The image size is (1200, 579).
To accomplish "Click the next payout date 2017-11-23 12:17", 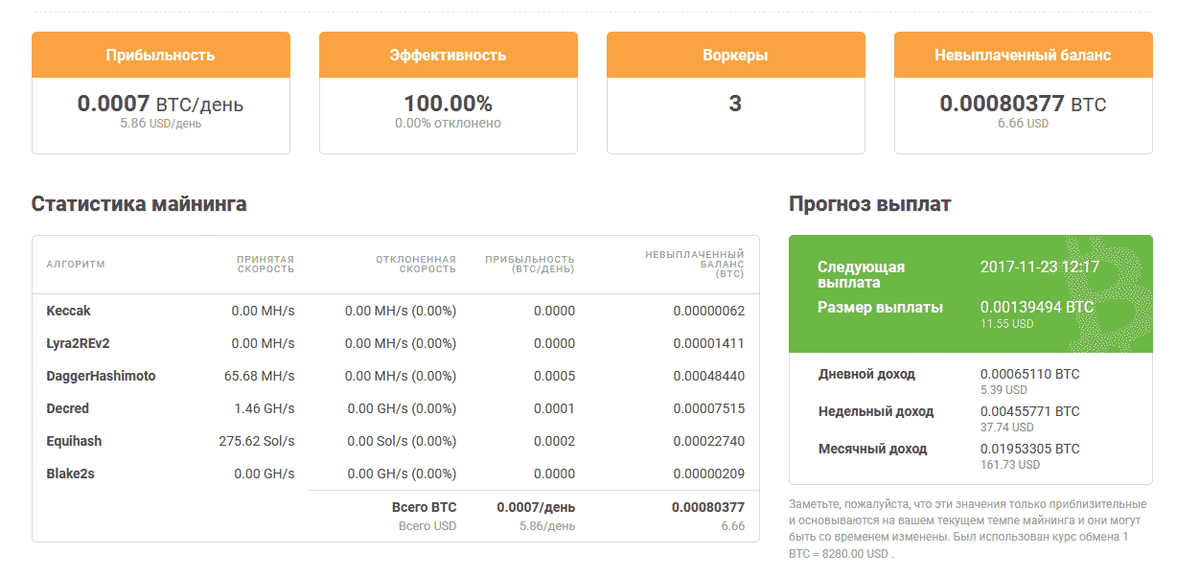I will click(x=1040, y=267).
